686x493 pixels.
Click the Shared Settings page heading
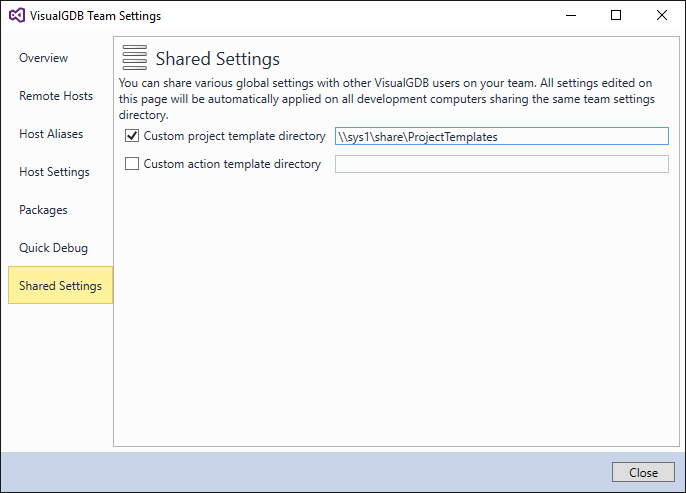point(218,59)
